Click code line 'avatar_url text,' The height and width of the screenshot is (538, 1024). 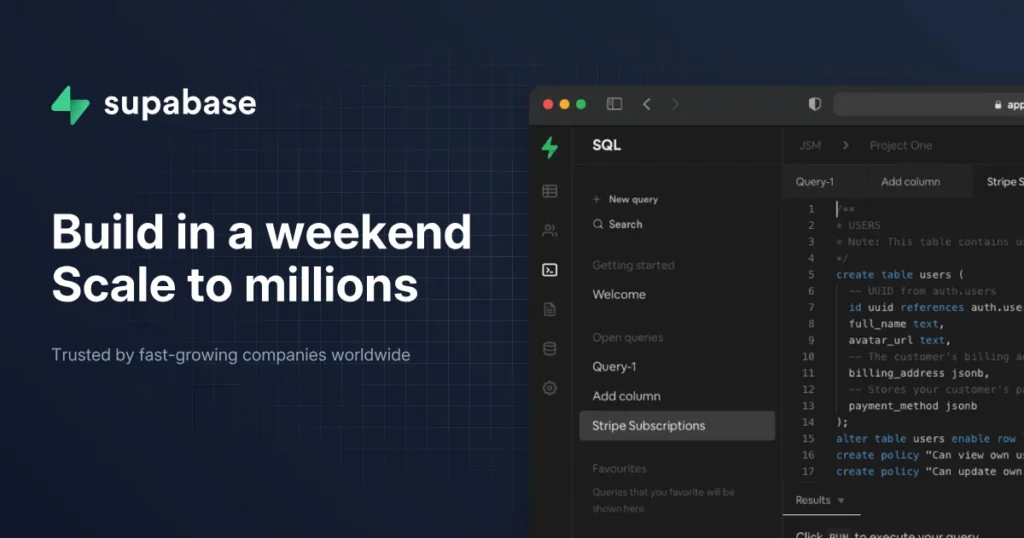899,340
